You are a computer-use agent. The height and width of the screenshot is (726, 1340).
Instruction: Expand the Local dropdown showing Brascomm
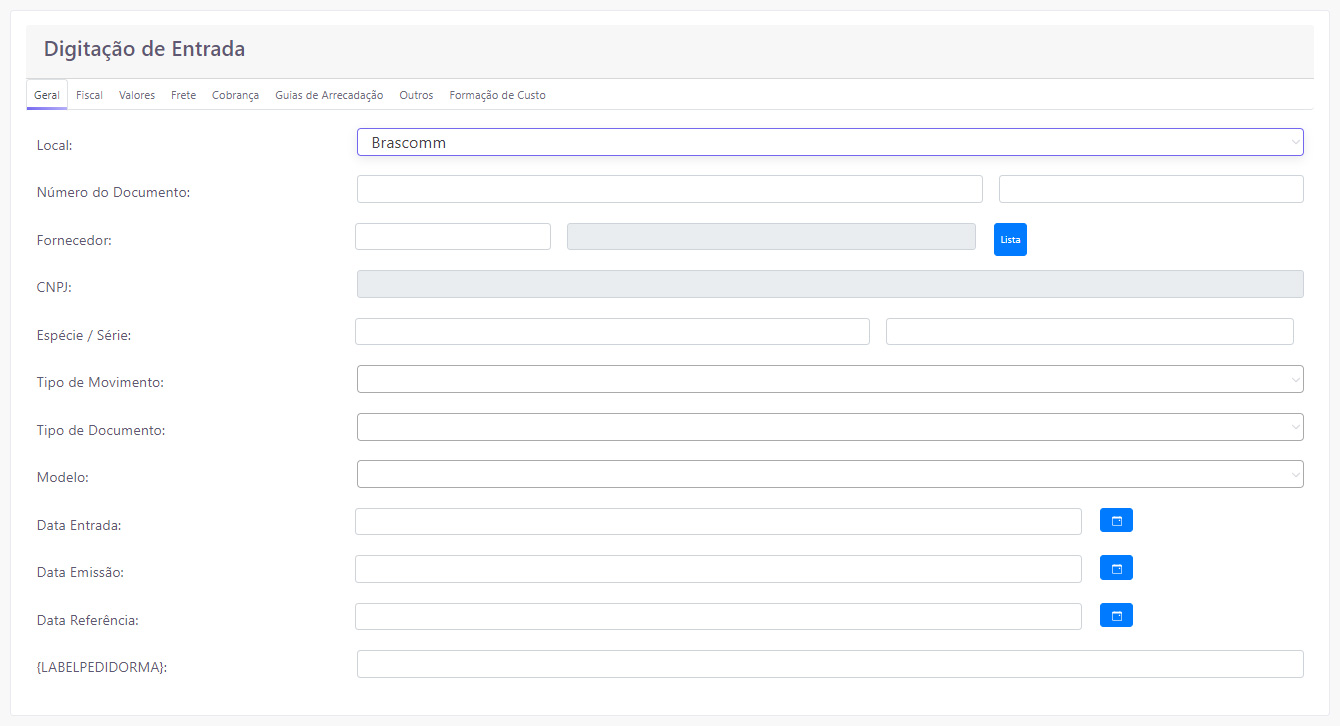click(829, 143)
